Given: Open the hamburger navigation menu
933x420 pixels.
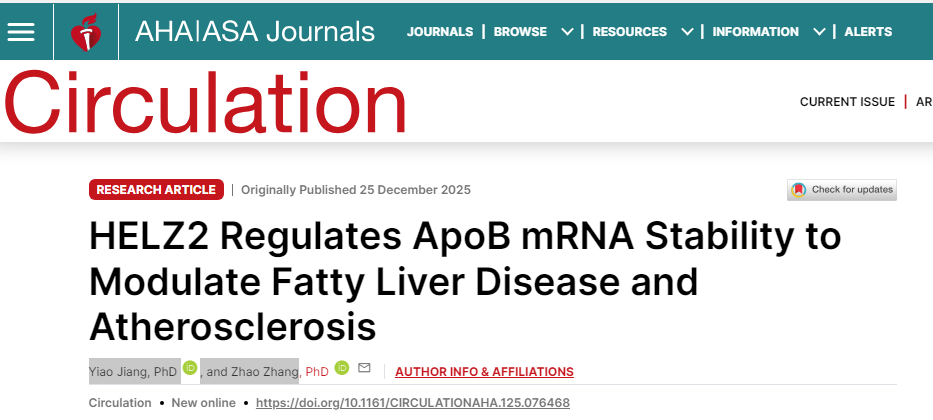Looking at the screenshot, I should (x=21, y=31).
